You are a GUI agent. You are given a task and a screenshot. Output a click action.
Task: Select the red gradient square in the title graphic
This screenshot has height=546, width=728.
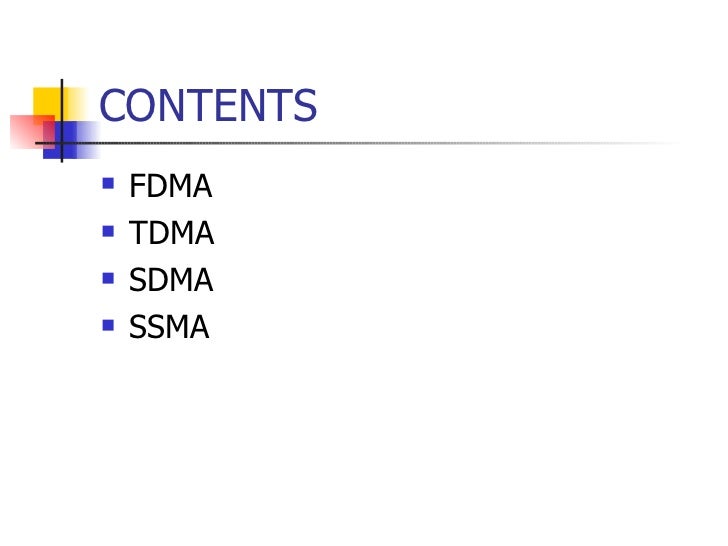point(26,132)
